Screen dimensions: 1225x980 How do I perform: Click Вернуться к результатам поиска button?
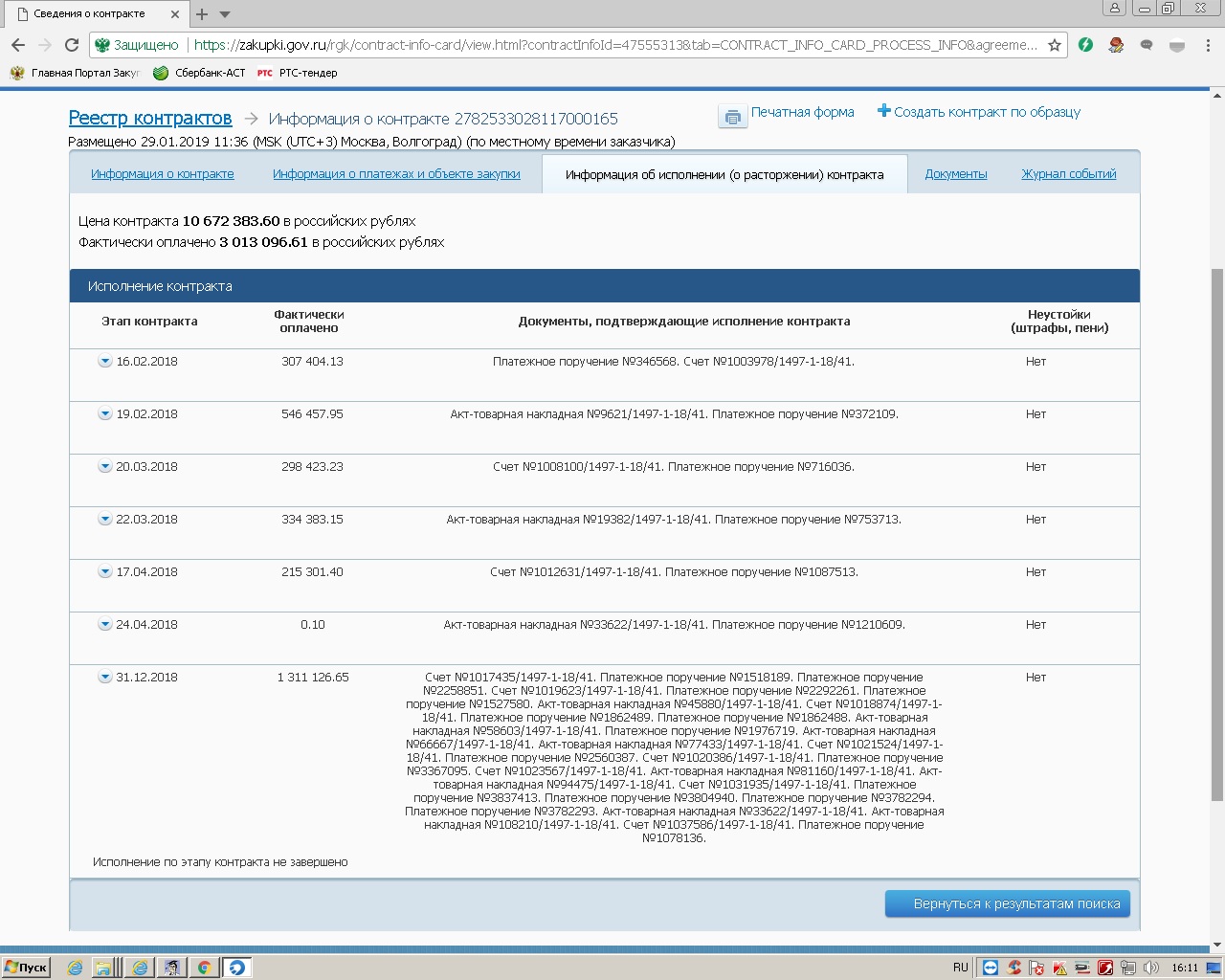pyautogui.click(x=1008, y=903)
